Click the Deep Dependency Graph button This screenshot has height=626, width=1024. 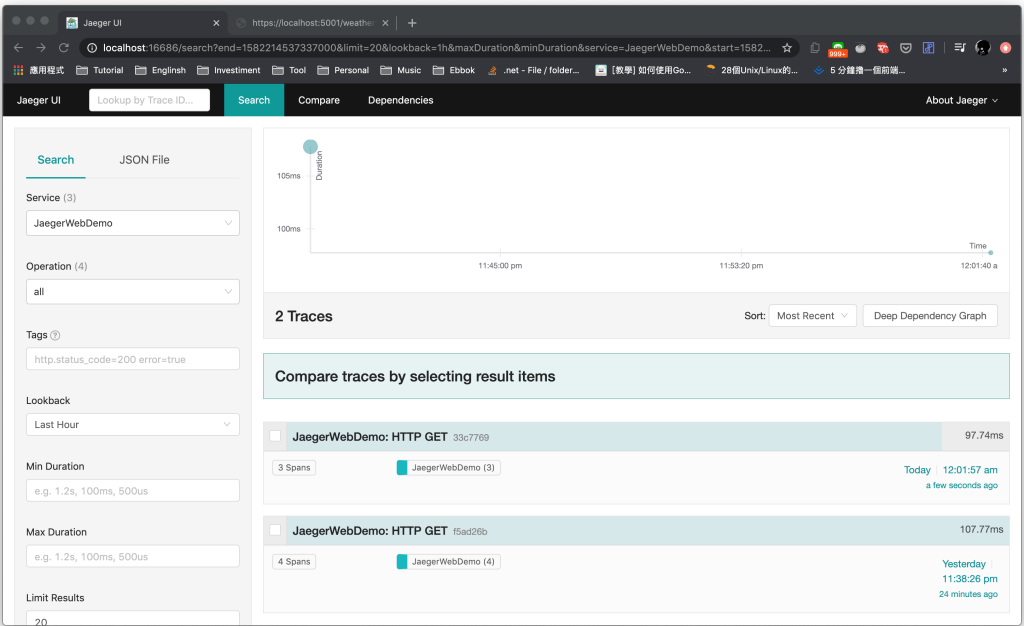pos(930,316)
